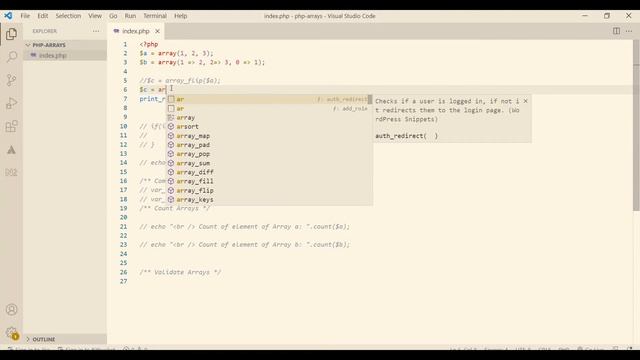Pick the array_pop suggestion

tap(268, 154)
